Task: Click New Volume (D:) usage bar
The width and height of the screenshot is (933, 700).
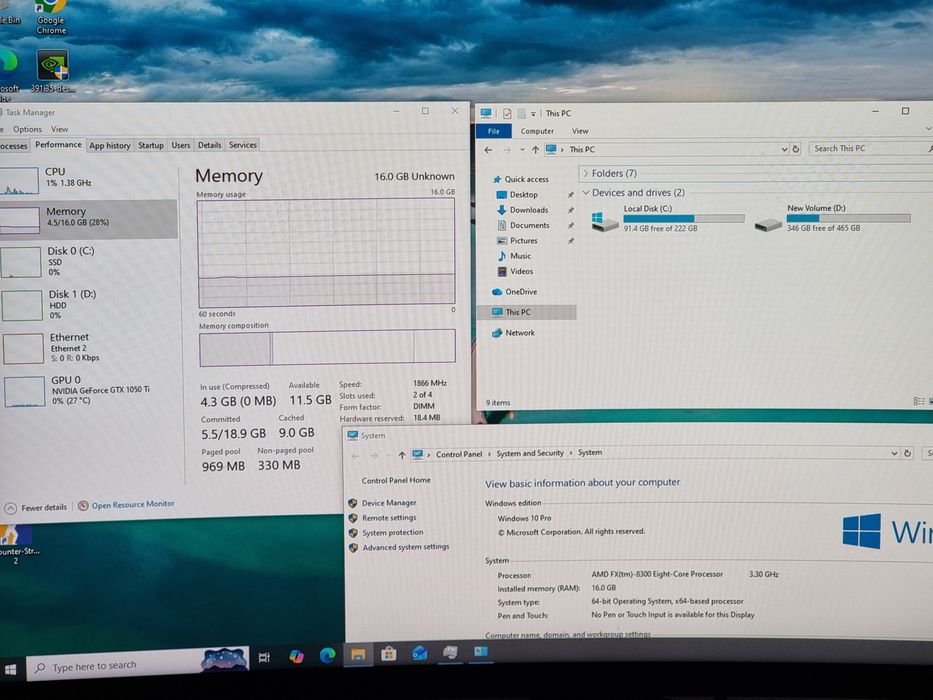Action: [849, 218]
